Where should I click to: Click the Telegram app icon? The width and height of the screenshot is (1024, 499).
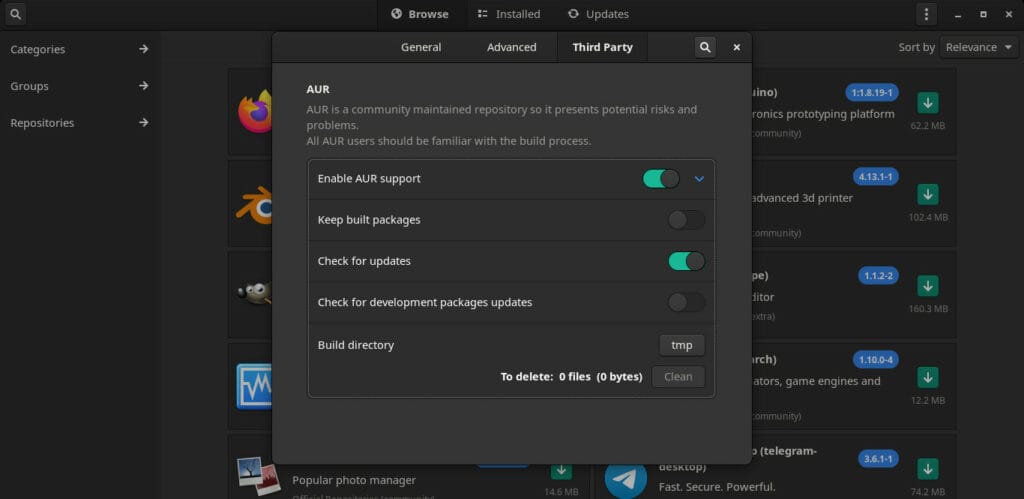626,480
